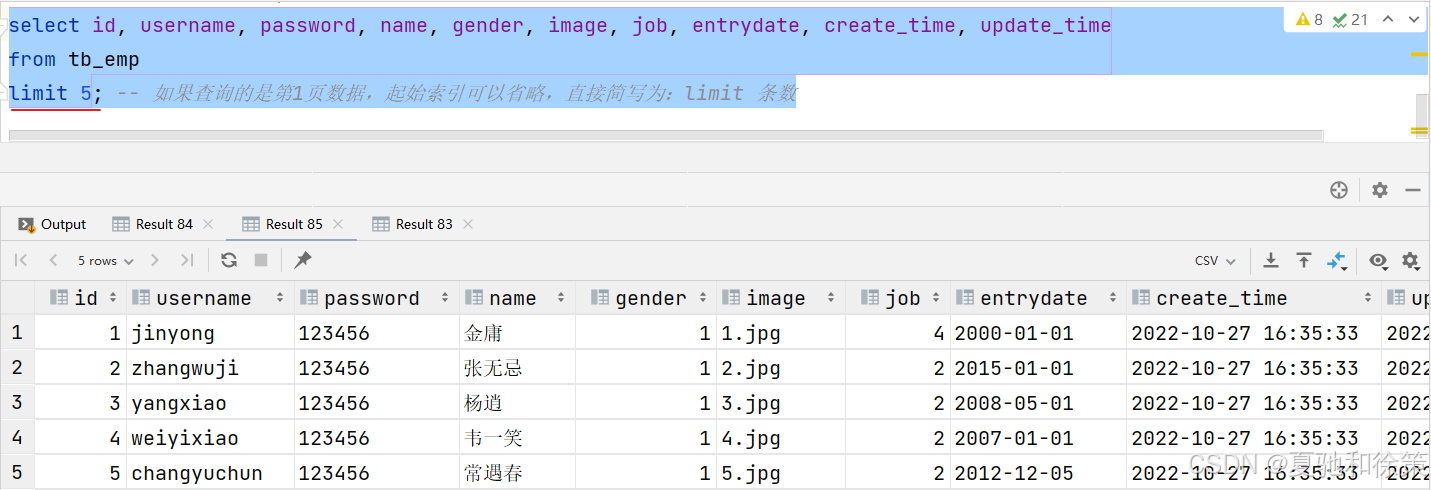
Task: Import data upload arrow icon
Action: click(x=1304, y=260)
